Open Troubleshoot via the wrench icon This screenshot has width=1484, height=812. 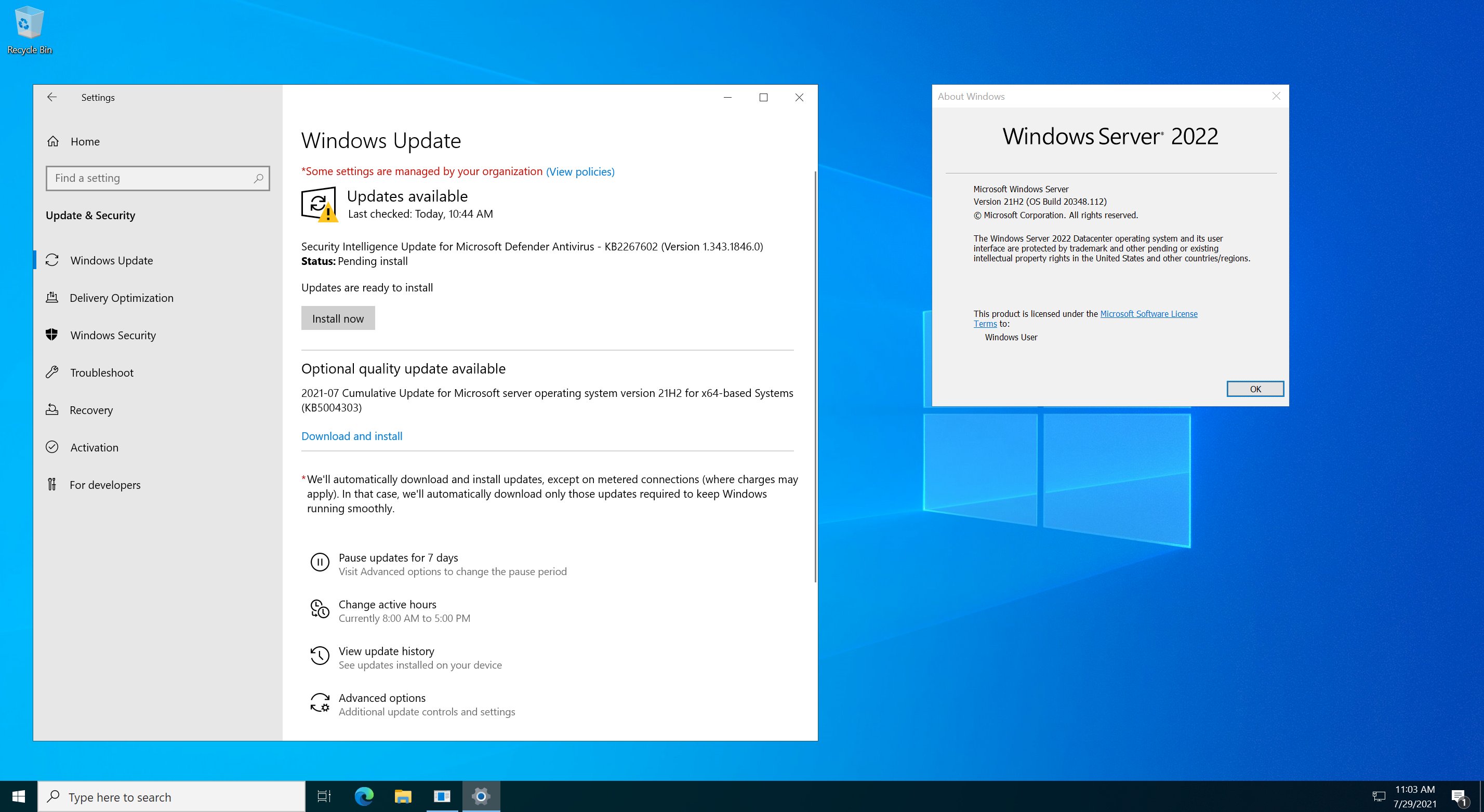52,372
